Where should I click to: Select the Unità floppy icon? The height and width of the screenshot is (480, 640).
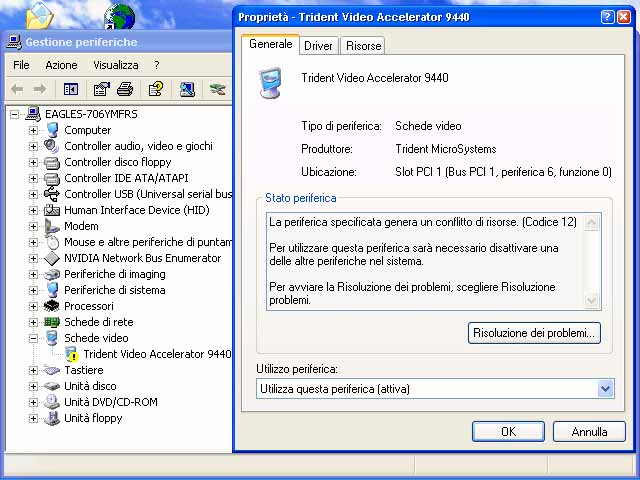tap(52, 418)
